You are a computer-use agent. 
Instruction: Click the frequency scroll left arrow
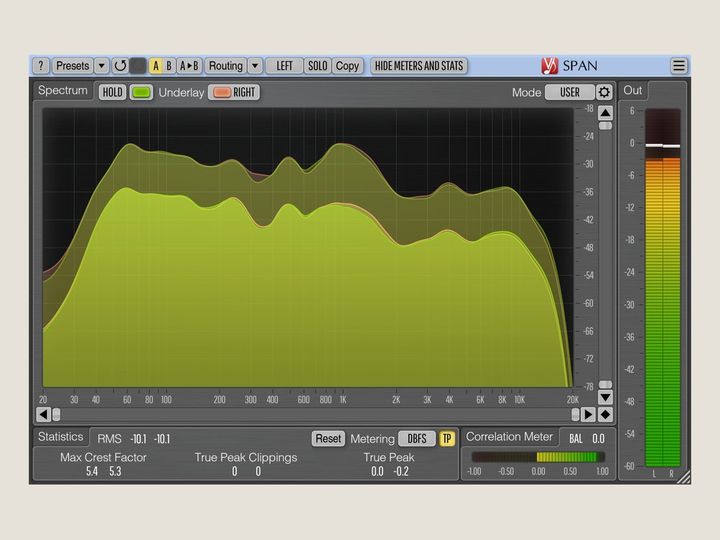tap(43, 415)
